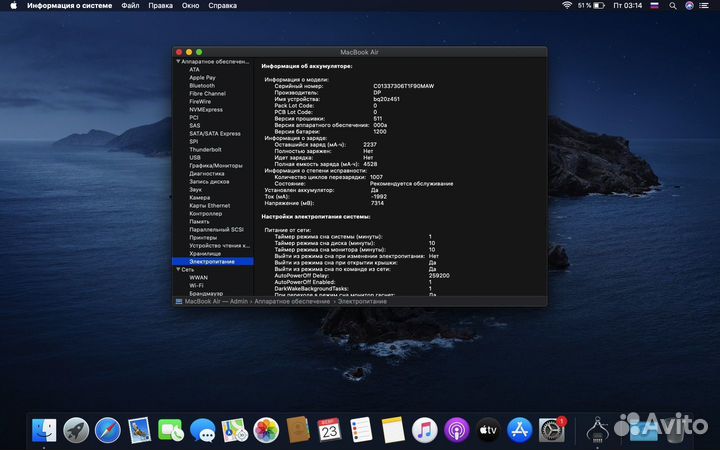Collapse Аппаратное обеспечение section triangle
Image resolution: width=720 pixels, height=450 pixels.
[x=178, y=62]
